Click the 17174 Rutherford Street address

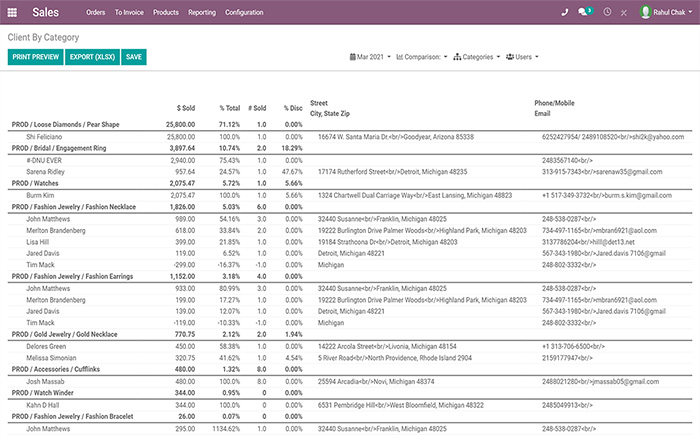392,172
